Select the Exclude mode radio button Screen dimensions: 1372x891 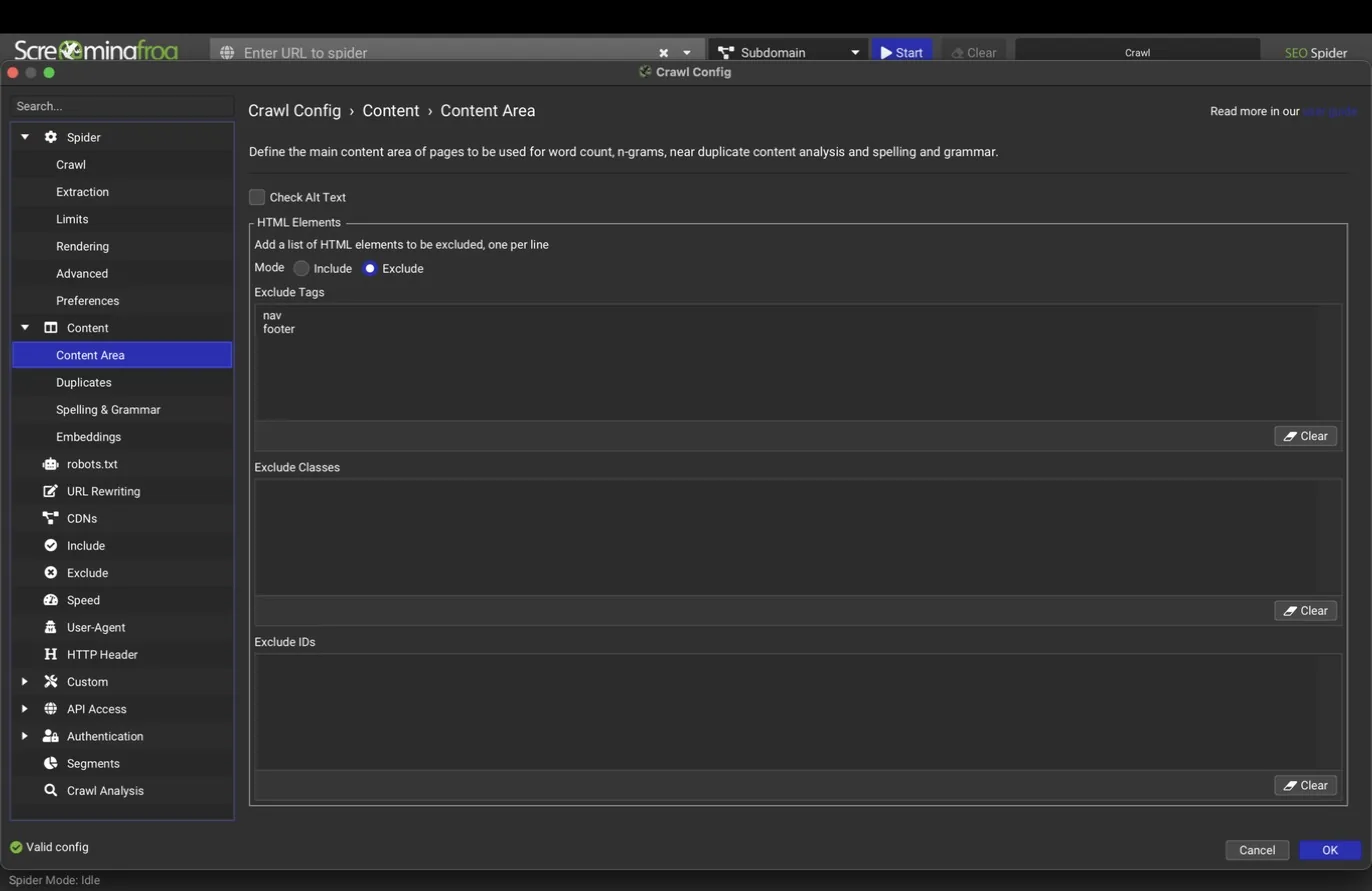[x=370, y=268]
